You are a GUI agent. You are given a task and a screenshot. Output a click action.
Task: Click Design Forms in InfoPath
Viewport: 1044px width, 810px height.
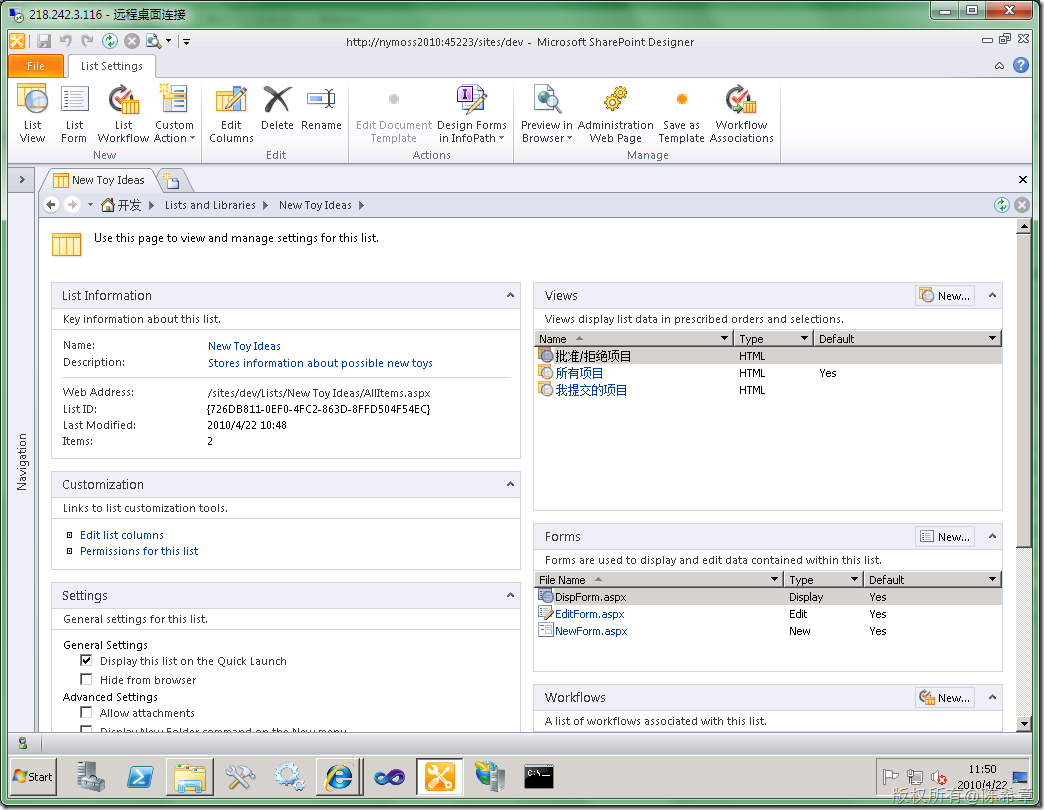(471, 113)
